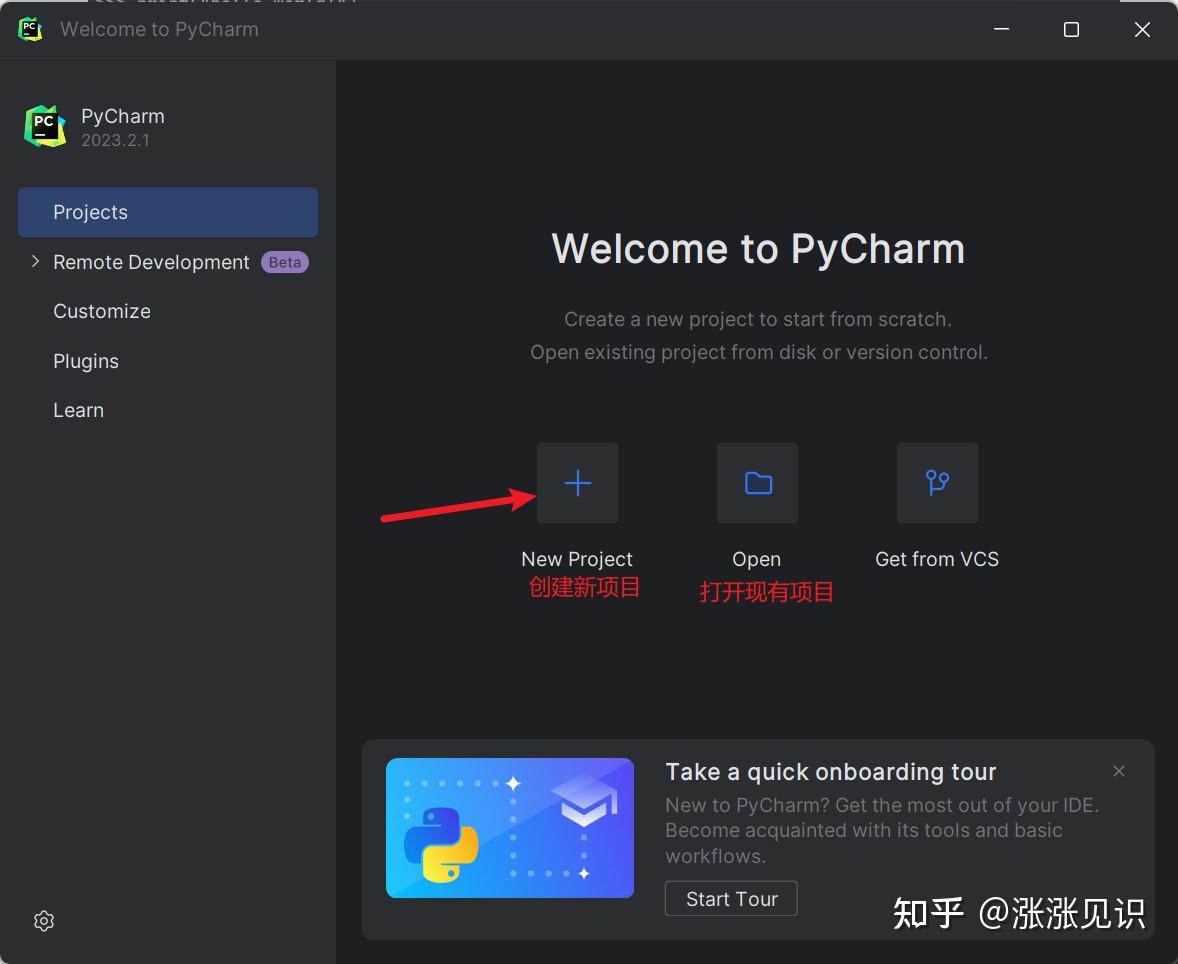Select the Get from VCS icon

[x=937, y=483]
